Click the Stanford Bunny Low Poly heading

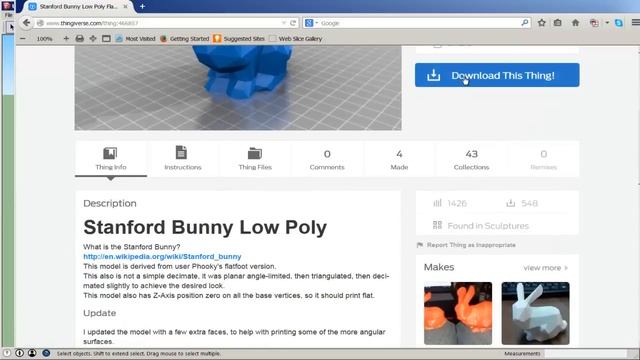point(205,227)
